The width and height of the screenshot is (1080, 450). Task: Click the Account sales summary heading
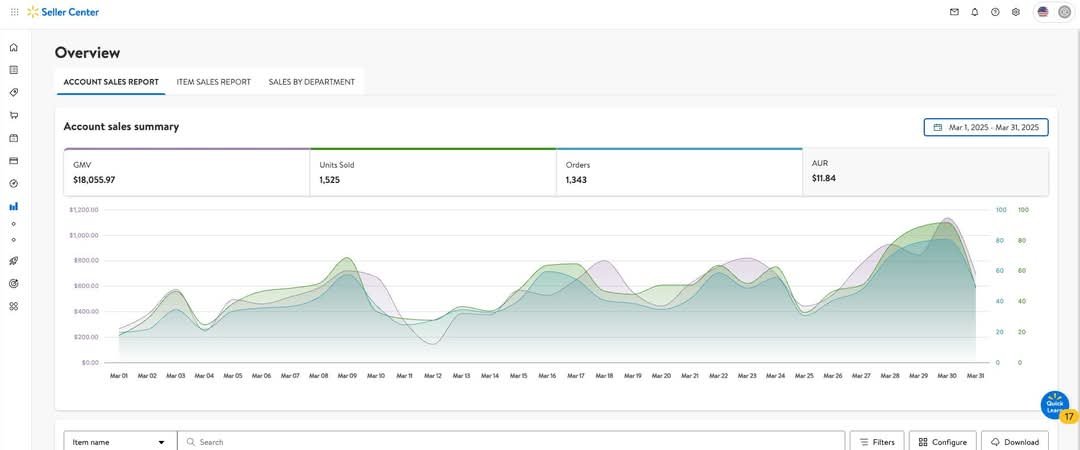point(121,127)
